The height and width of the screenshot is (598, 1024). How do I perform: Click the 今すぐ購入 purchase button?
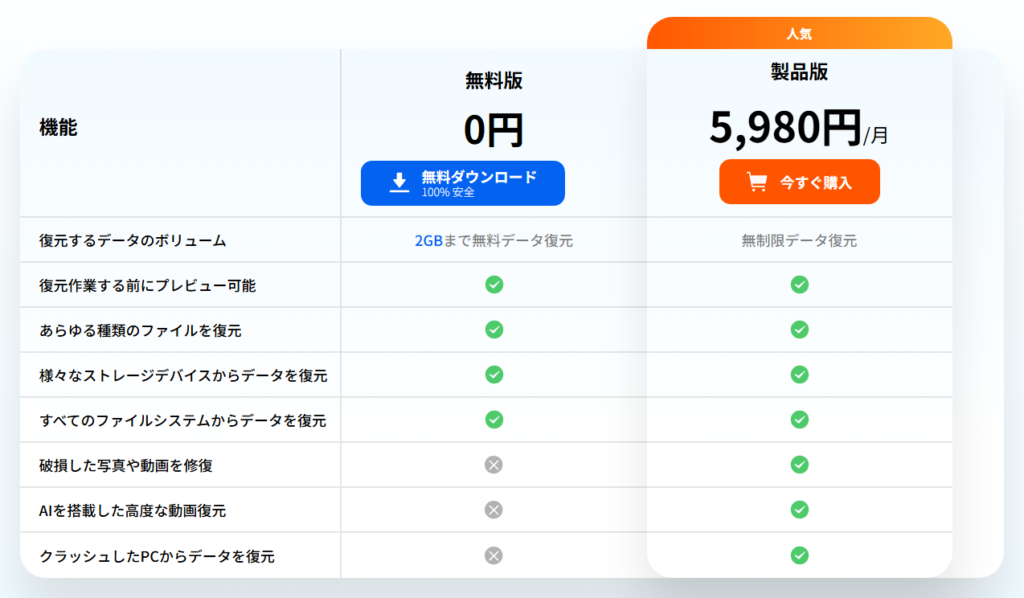pos(799,182)
